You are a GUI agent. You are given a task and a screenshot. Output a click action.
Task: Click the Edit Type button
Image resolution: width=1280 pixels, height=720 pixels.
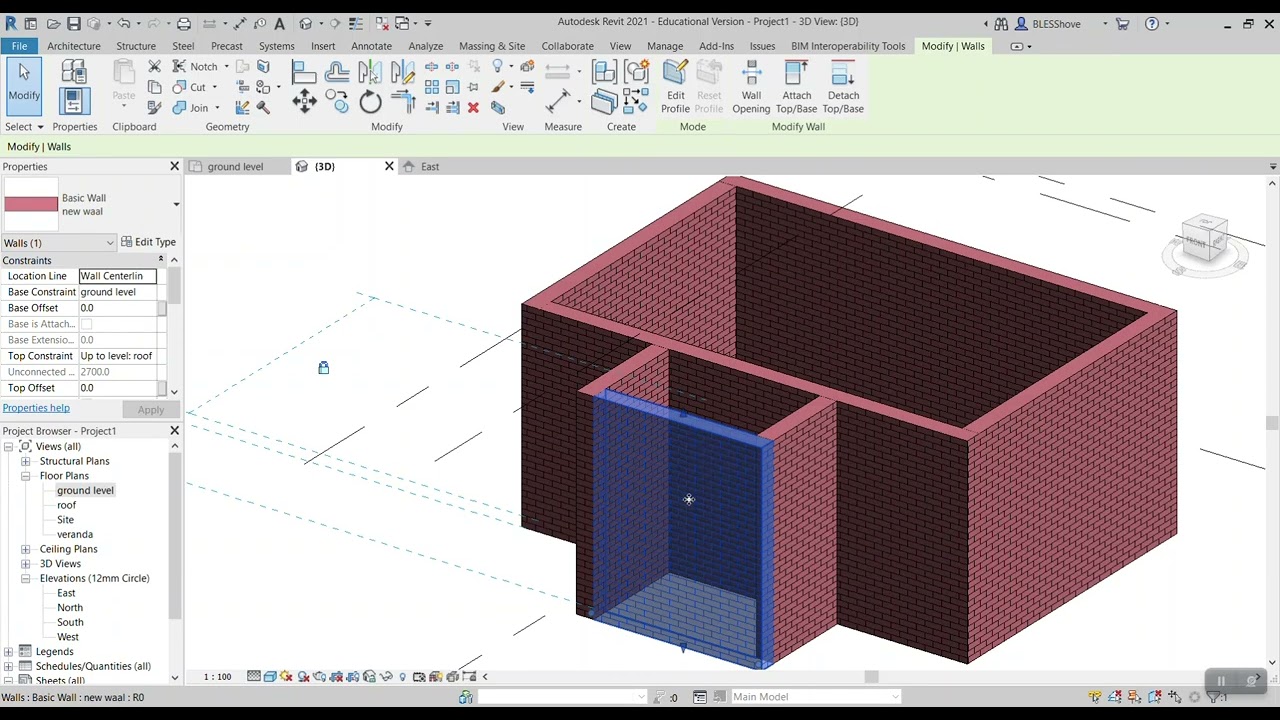click(148, 242)
